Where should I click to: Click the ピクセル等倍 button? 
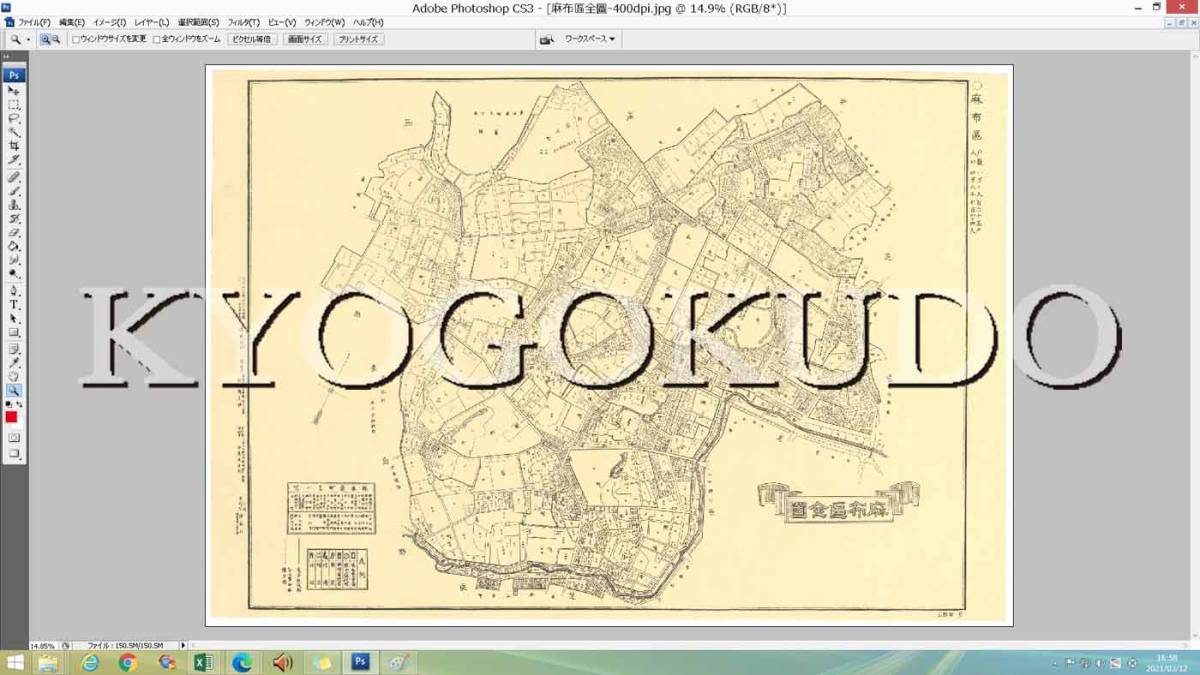click(251, 39)
